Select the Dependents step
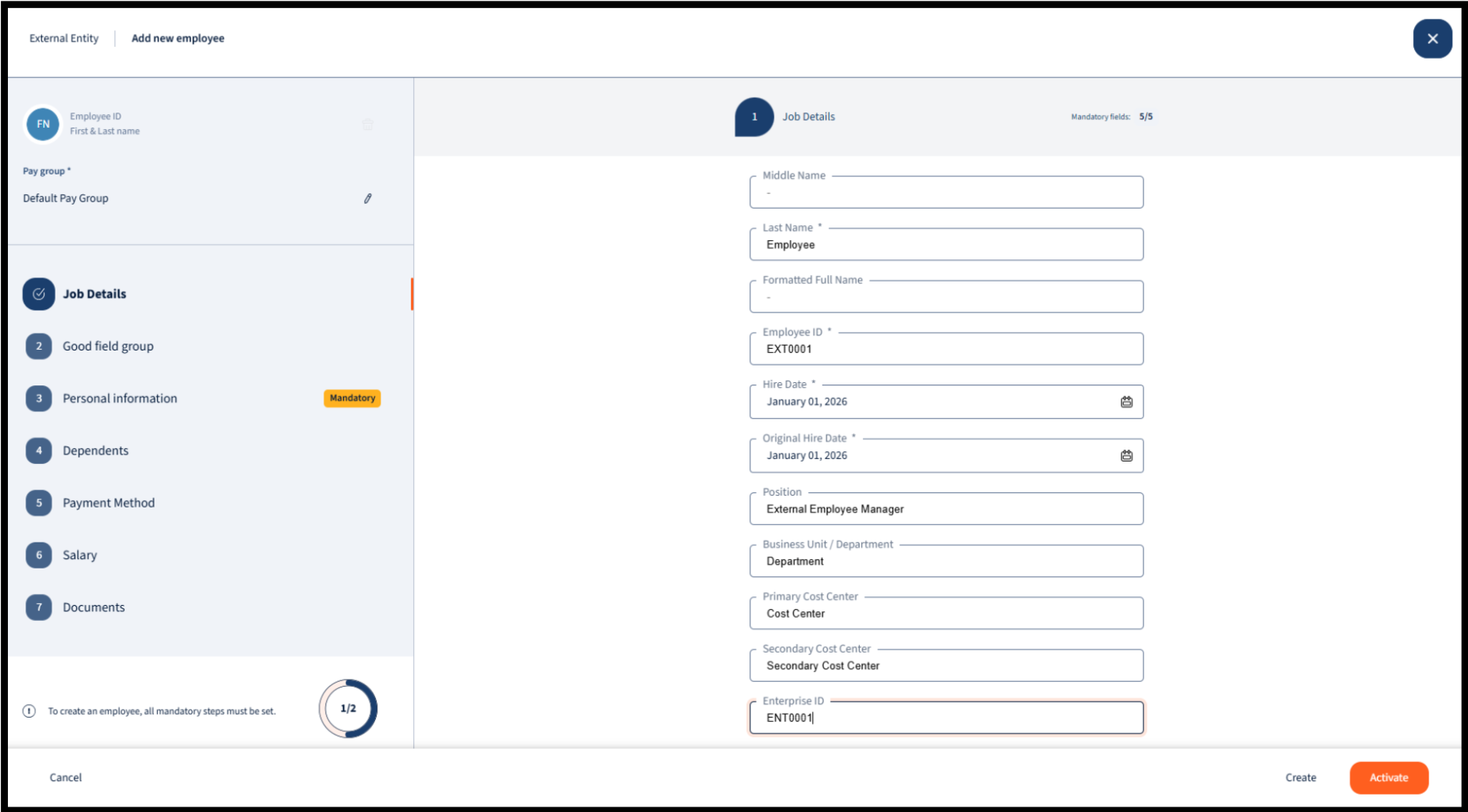Image resolution: width=1468 pixels, height=812 pixels. [x=95, y=451]
